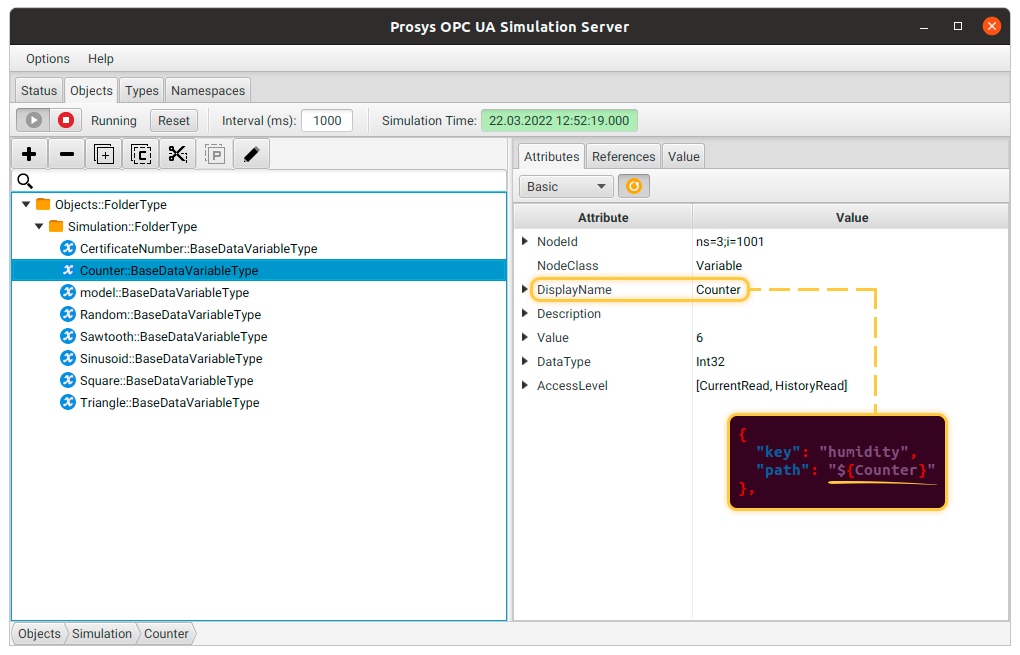
Task: Click the Interval (ms) input field
Action: 327,120
